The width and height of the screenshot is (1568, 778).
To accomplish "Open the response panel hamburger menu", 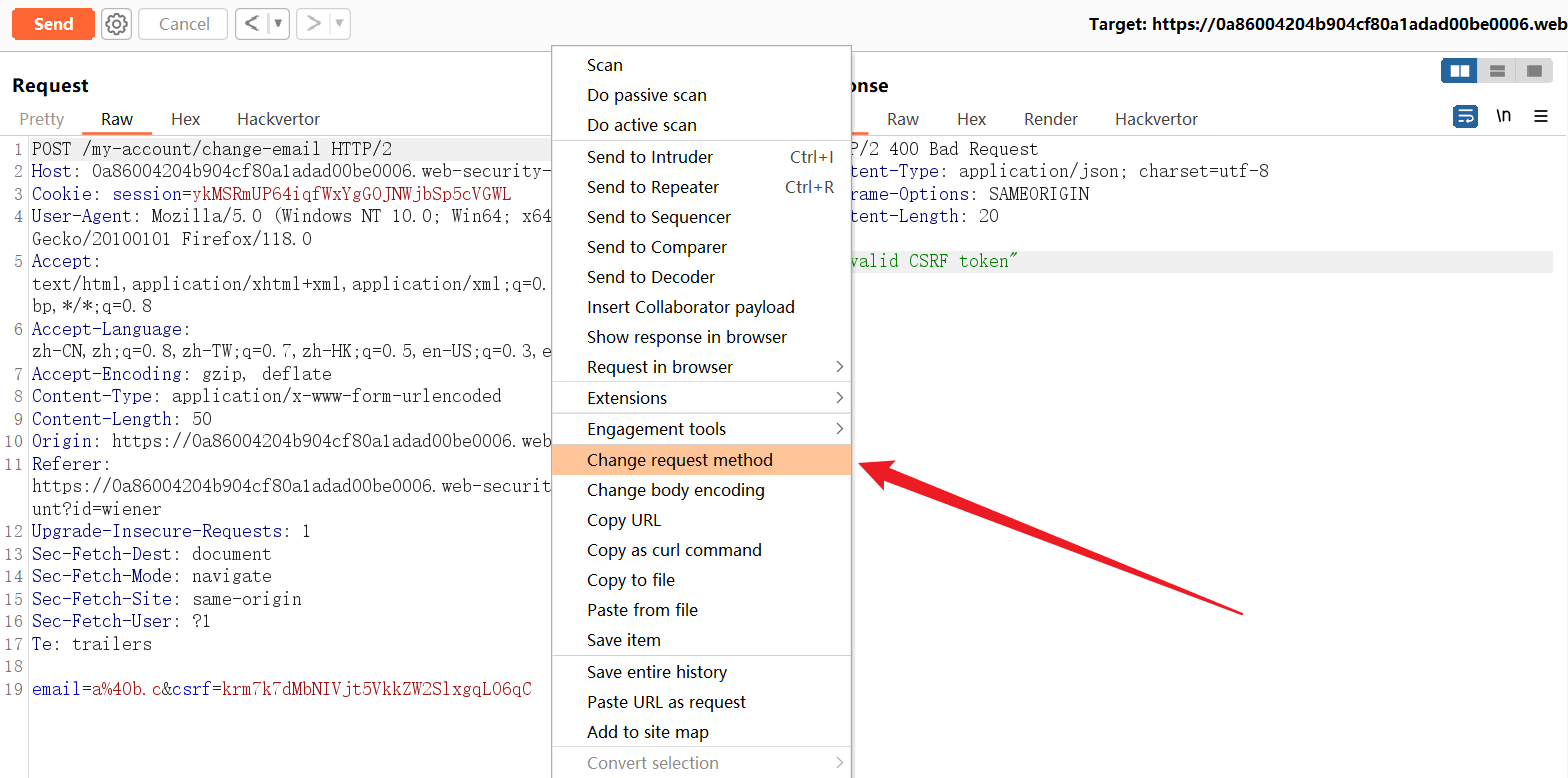I will click(x=1541, y=117).
